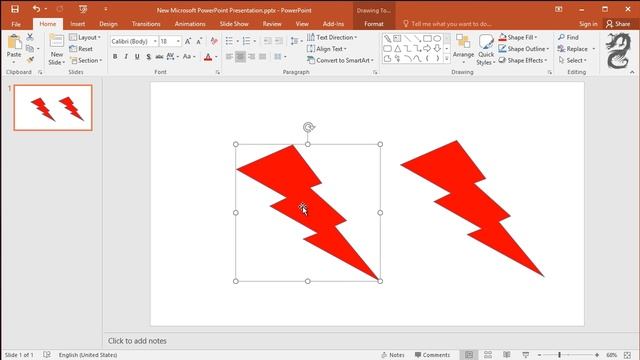The image size is (640, 360).
Task: Toggle Text Shadow formatting
Action: (149, 56)
